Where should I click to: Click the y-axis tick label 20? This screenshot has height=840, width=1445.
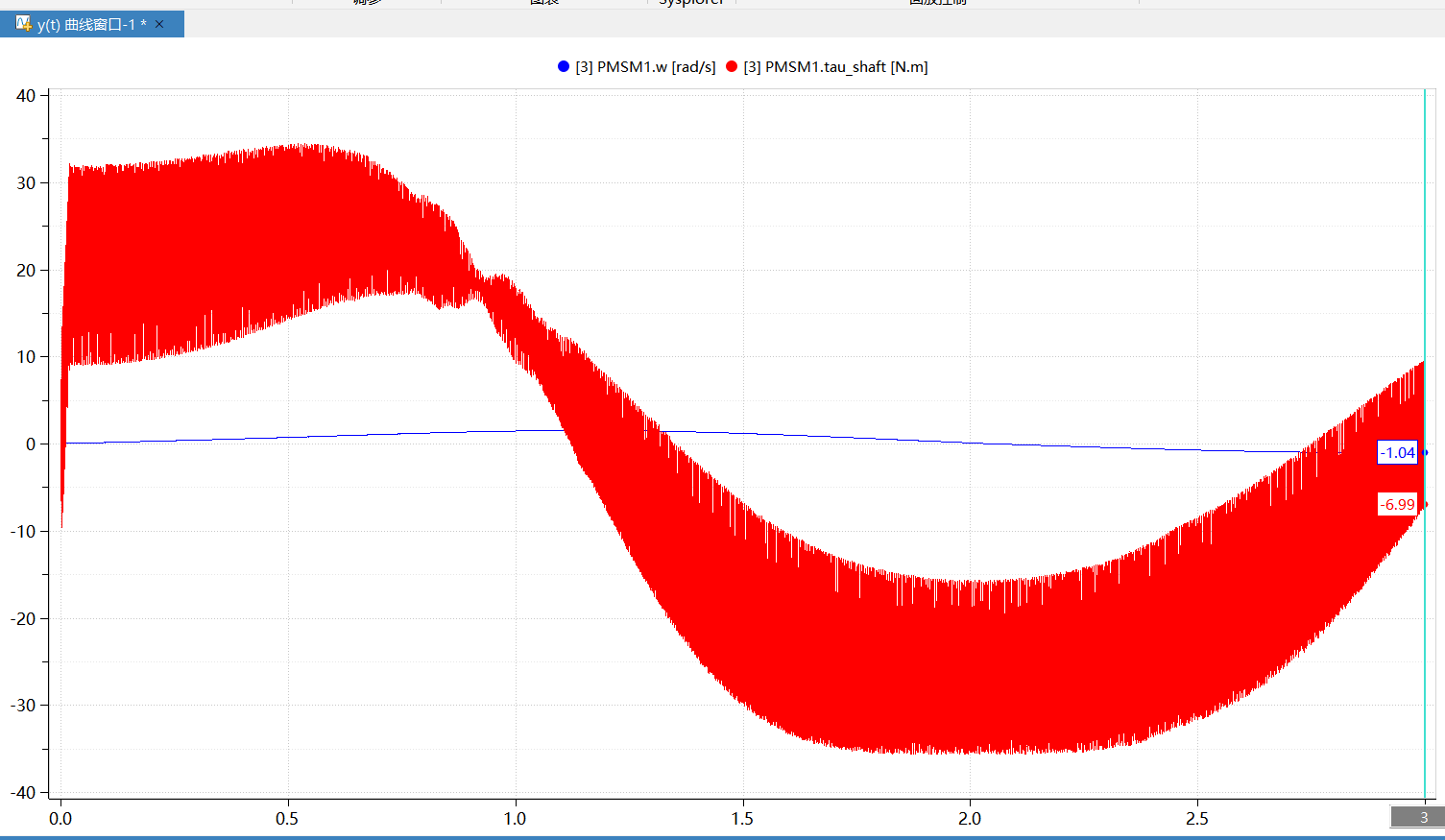26,271
